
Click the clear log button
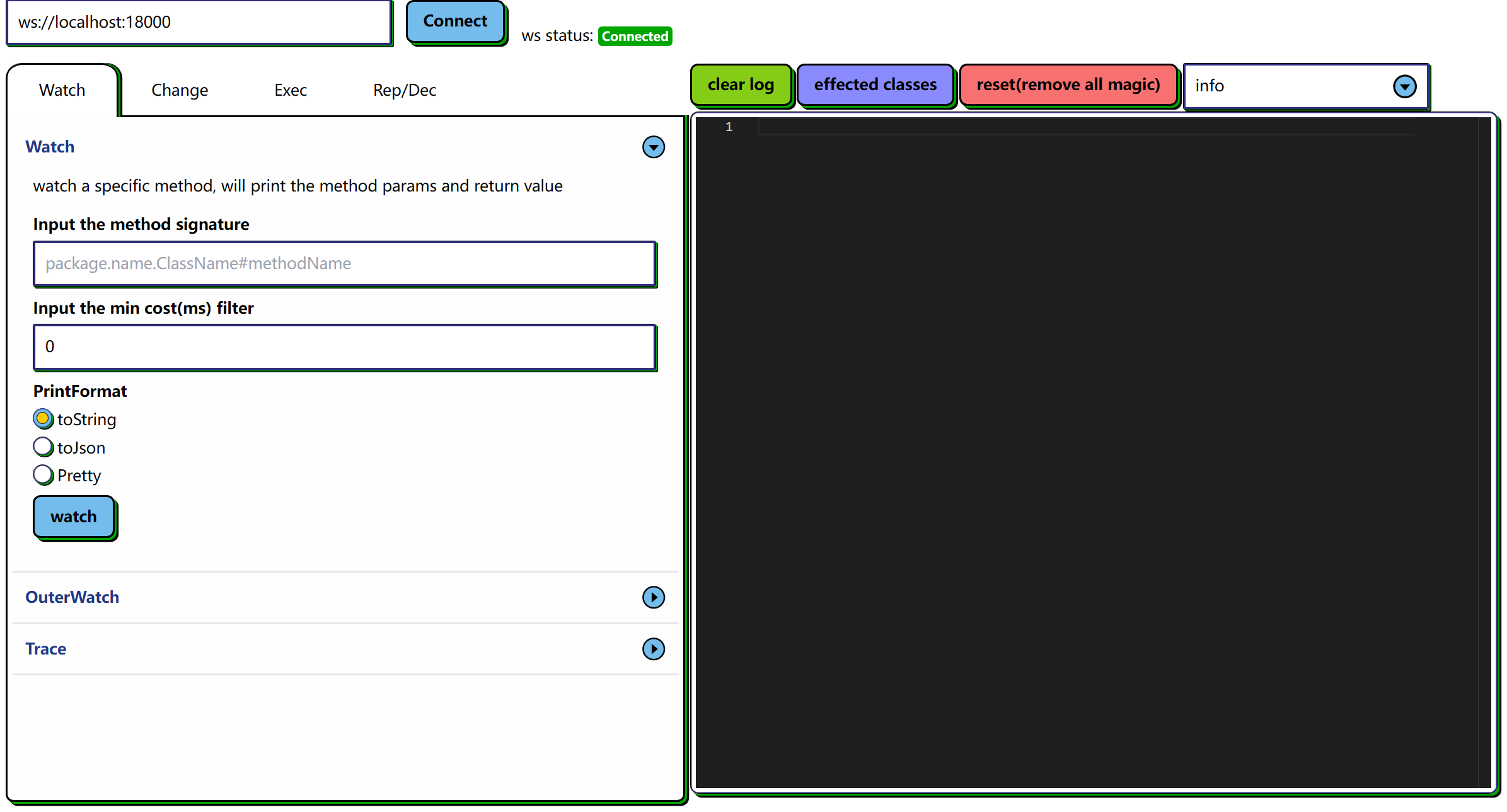pyautogui.click(x=740, y=84)
